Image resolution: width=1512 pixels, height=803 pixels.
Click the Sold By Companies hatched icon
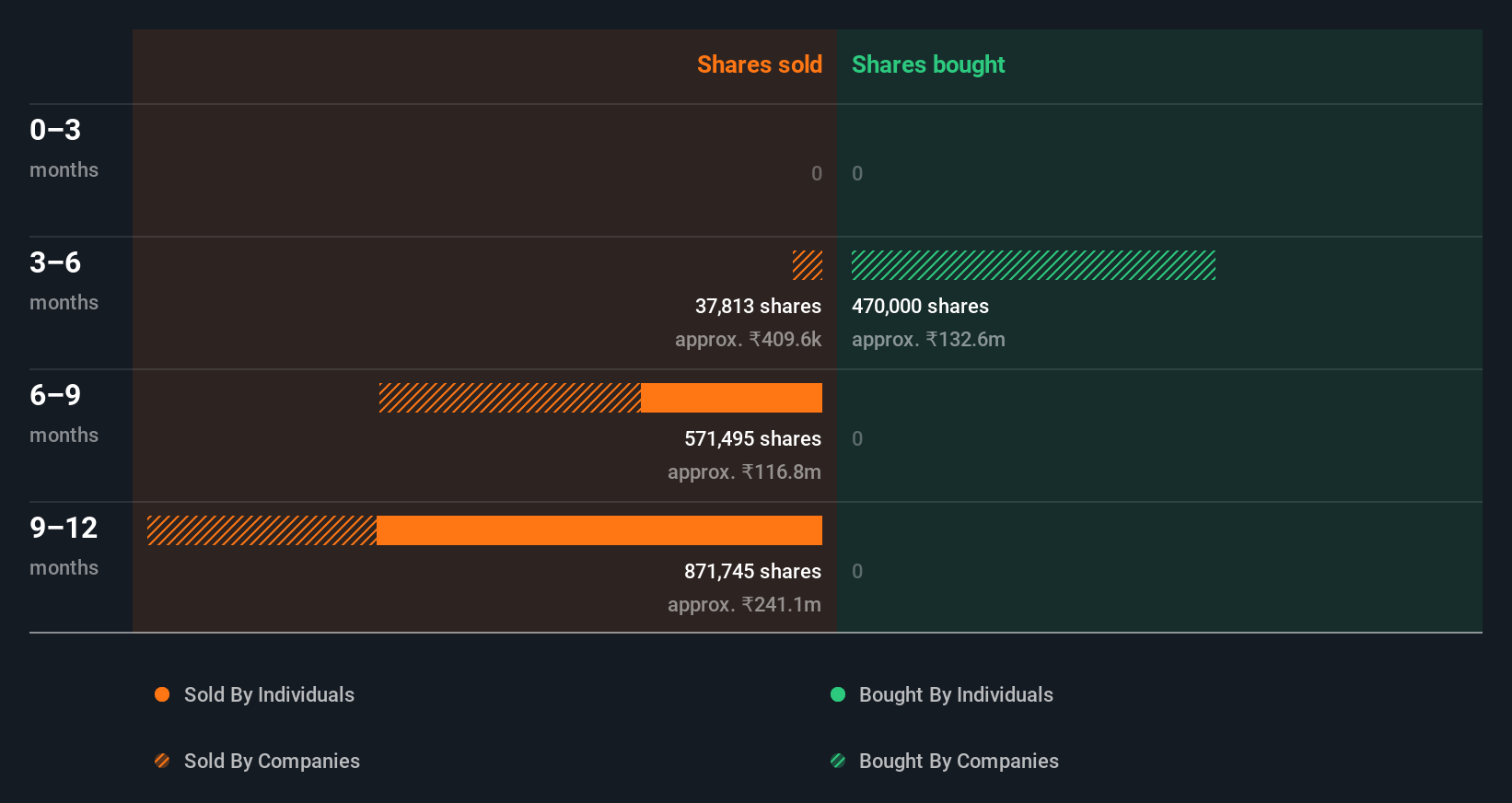162,761
